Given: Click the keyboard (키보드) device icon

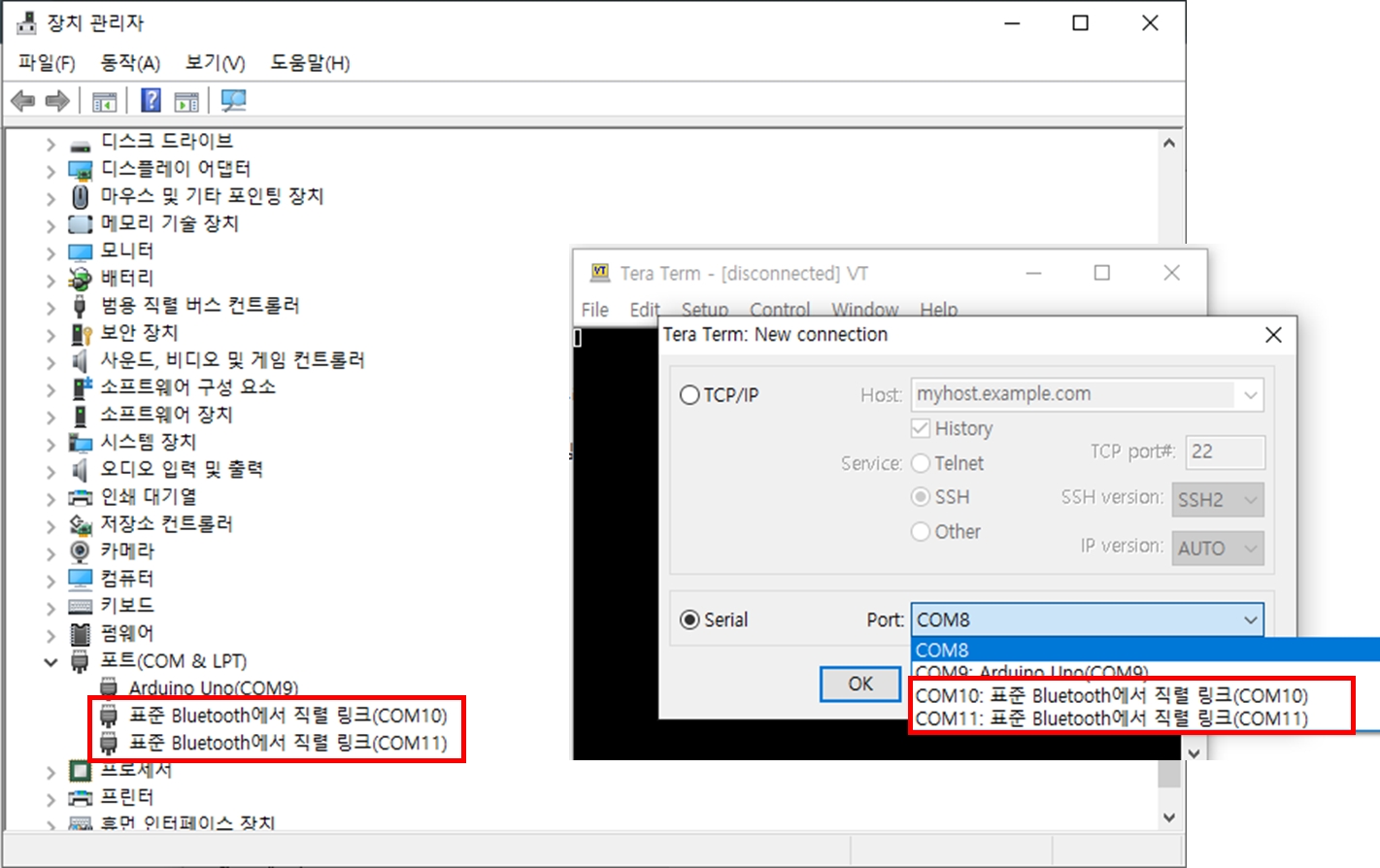Looking at the screenshot, I should (x=80, y=606).
